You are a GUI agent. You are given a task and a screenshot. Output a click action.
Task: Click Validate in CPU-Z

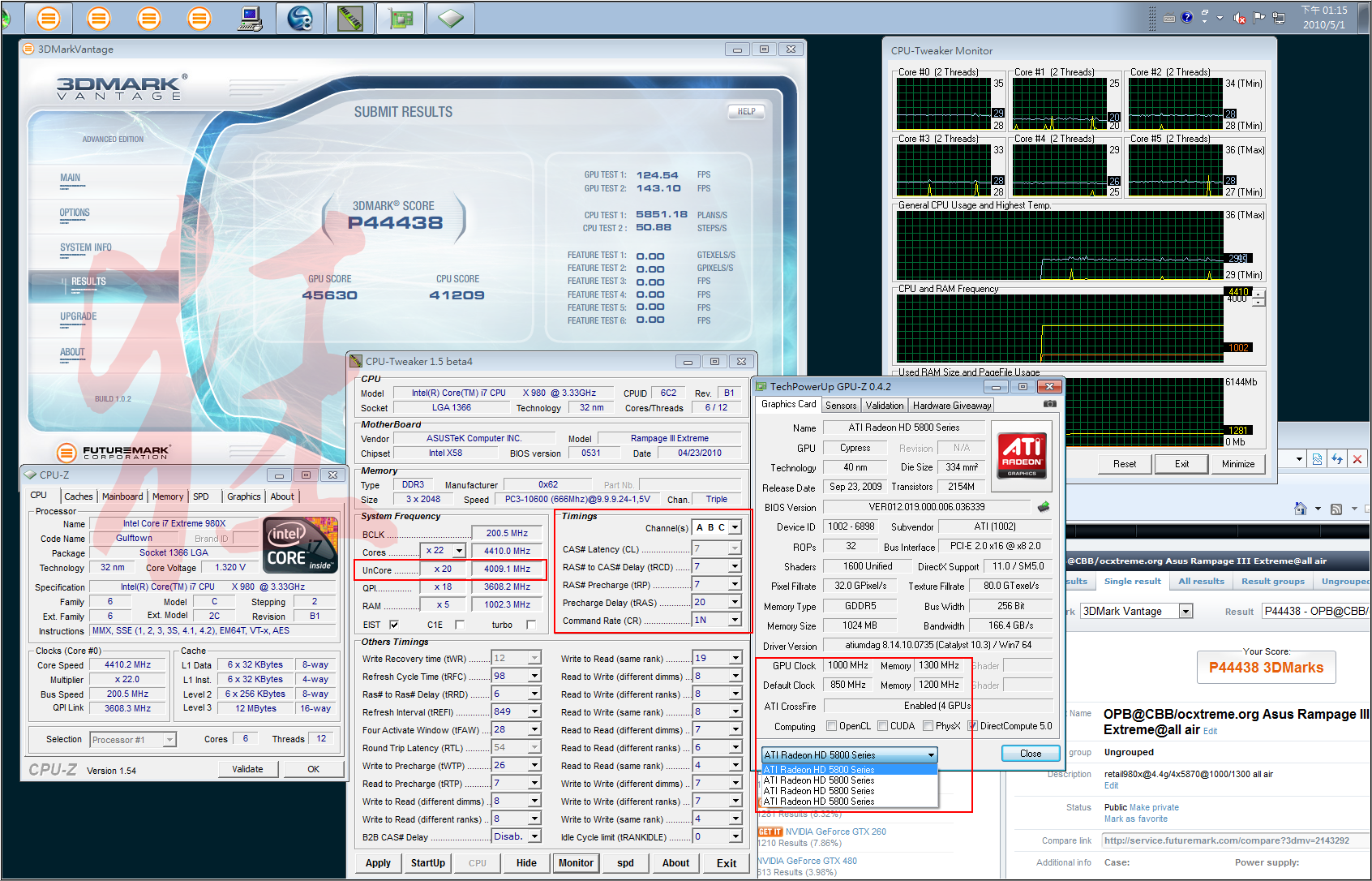247,769
